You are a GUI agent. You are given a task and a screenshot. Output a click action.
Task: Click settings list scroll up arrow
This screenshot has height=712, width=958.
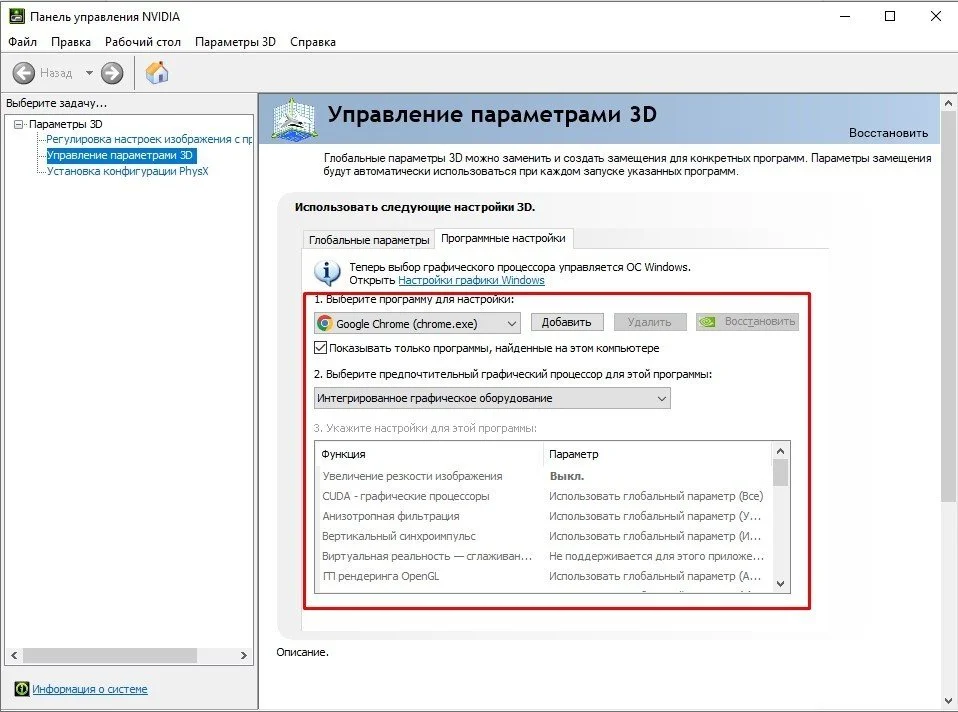780,451
